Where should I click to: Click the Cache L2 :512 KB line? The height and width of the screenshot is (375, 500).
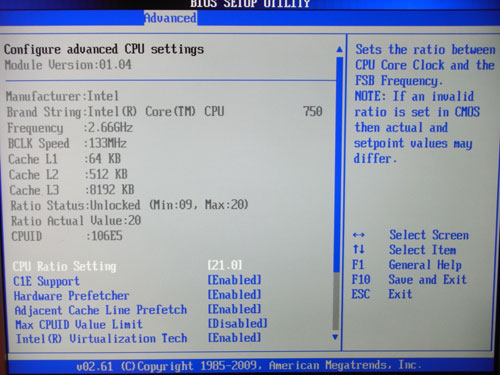68,175
